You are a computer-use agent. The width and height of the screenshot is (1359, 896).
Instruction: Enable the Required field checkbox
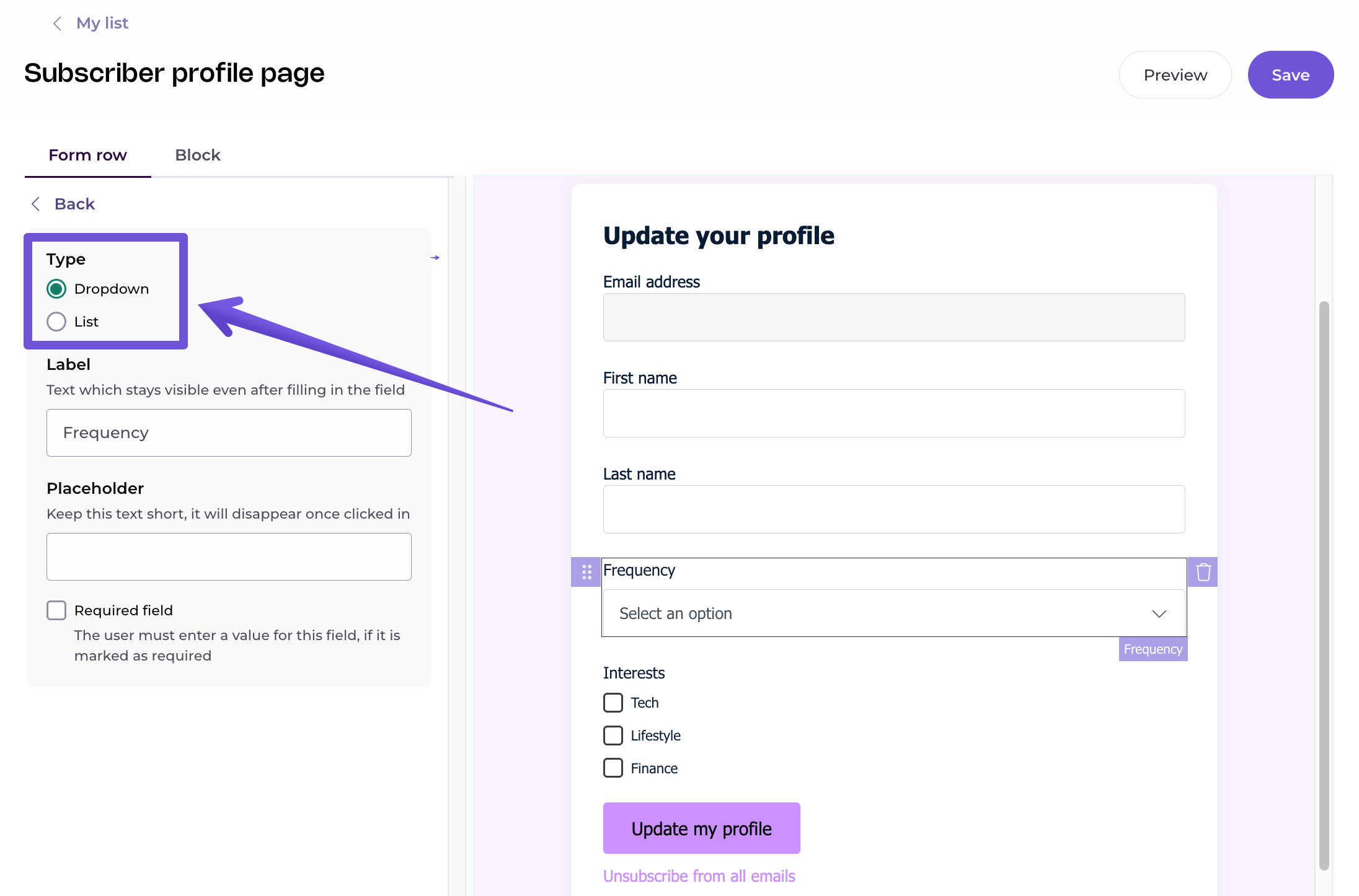tap(56, 610)
